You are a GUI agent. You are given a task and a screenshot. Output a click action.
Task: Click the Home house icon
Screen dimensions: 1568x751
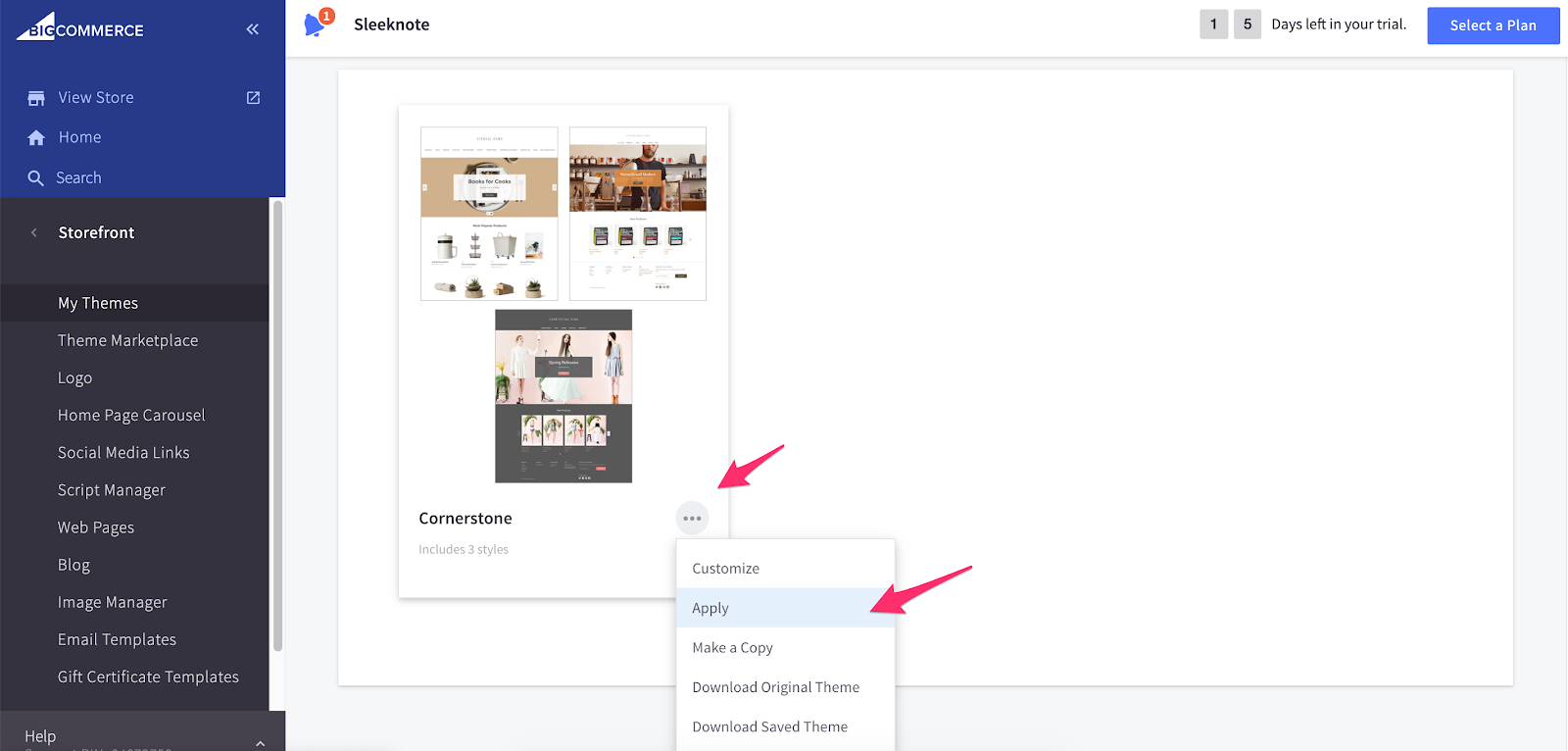pyautogui.click(x=36, y=138)
